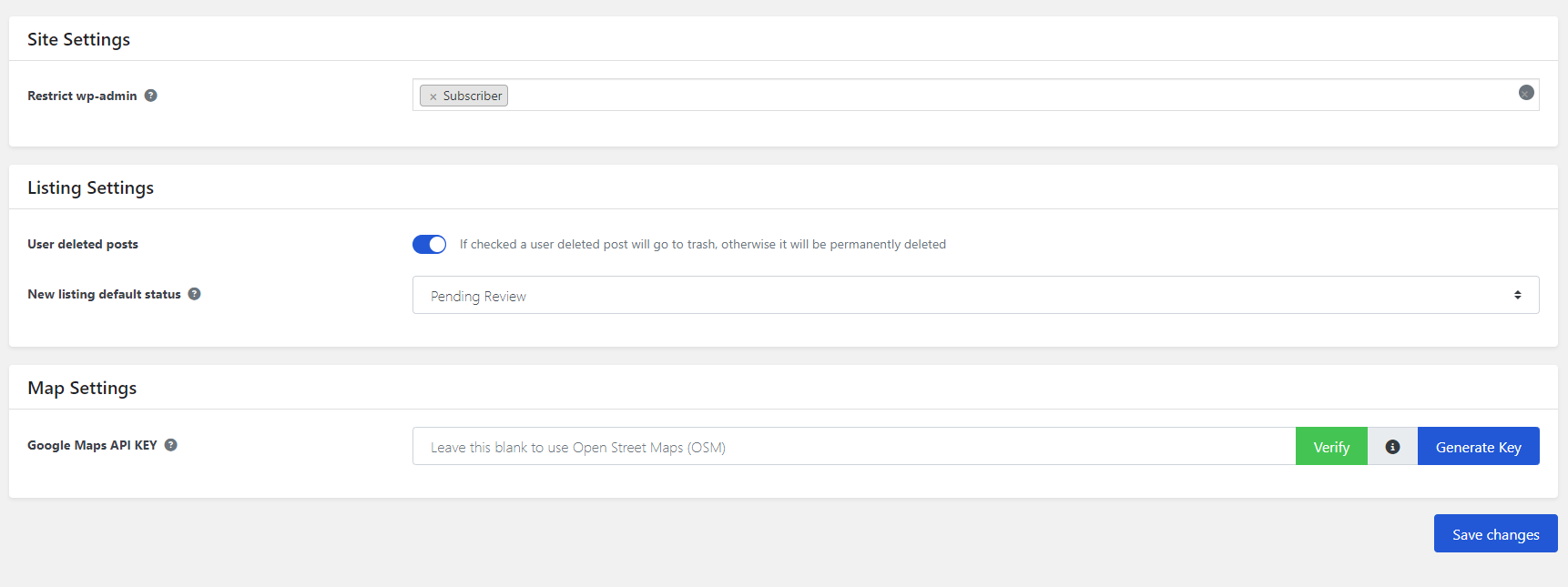The height and width of the screenshot is (587, 1568).
Task: Clear all roles in Restrict wp-admin field
Action: (x=1526, y=93)
